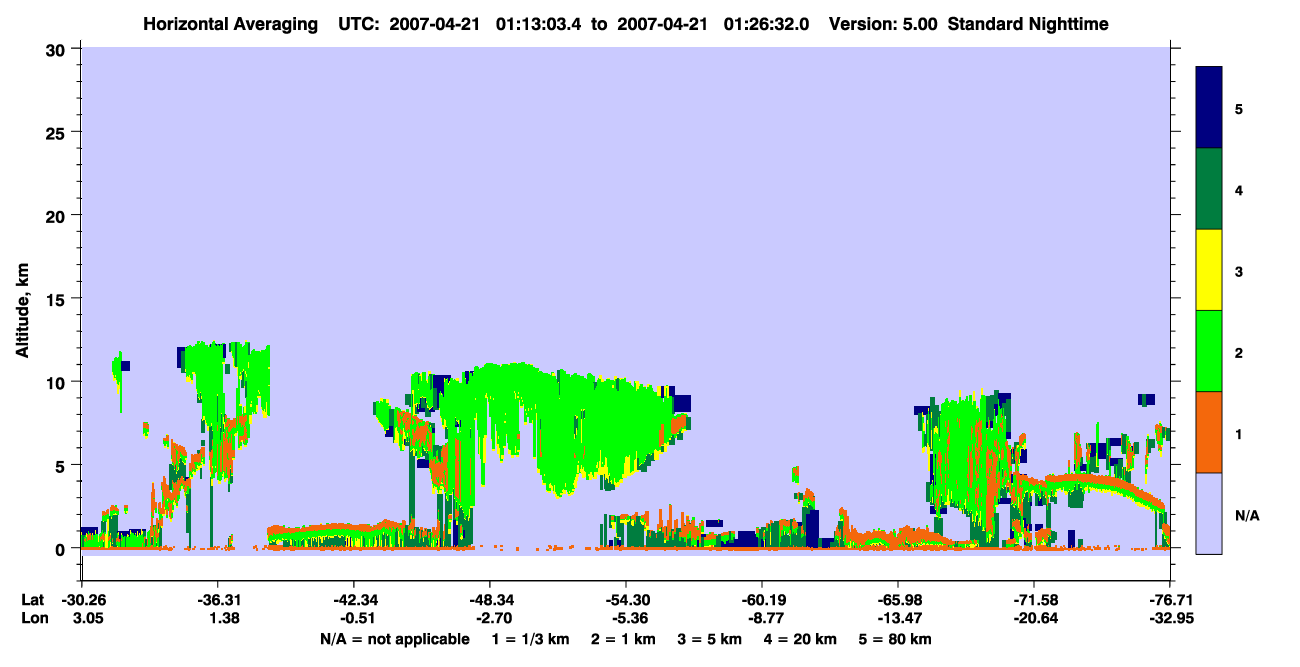Click the color bar number label 1
Screen dimensions: 1300x667
(1239, 433)
